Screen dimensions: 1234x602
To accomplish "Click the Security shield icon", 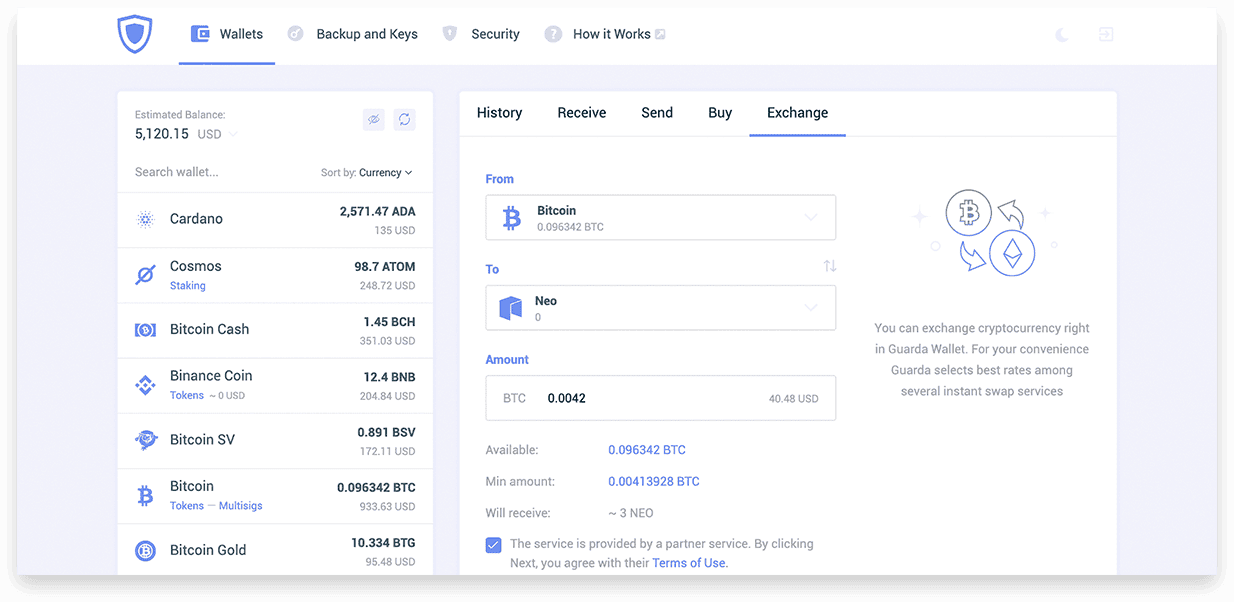I will 450,34.
